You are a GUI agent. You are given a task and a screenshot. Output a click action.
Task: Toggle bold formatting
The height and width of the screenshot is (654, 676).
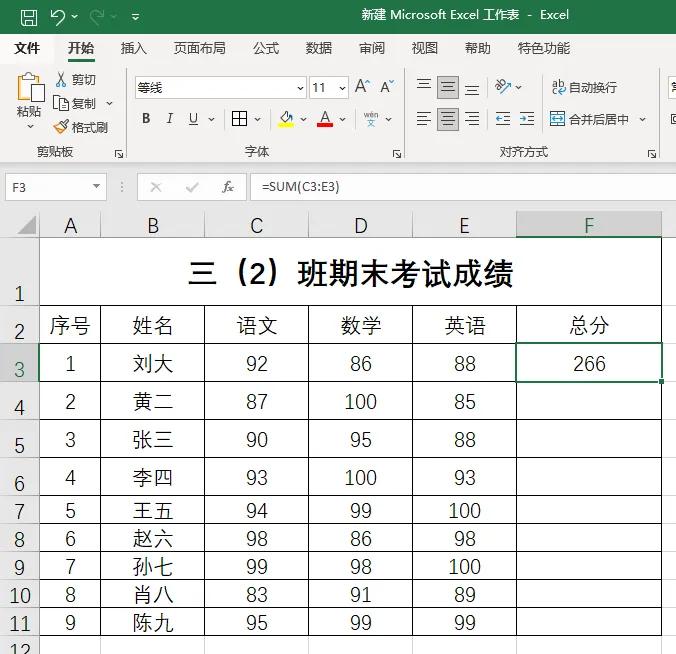[146, 119]
